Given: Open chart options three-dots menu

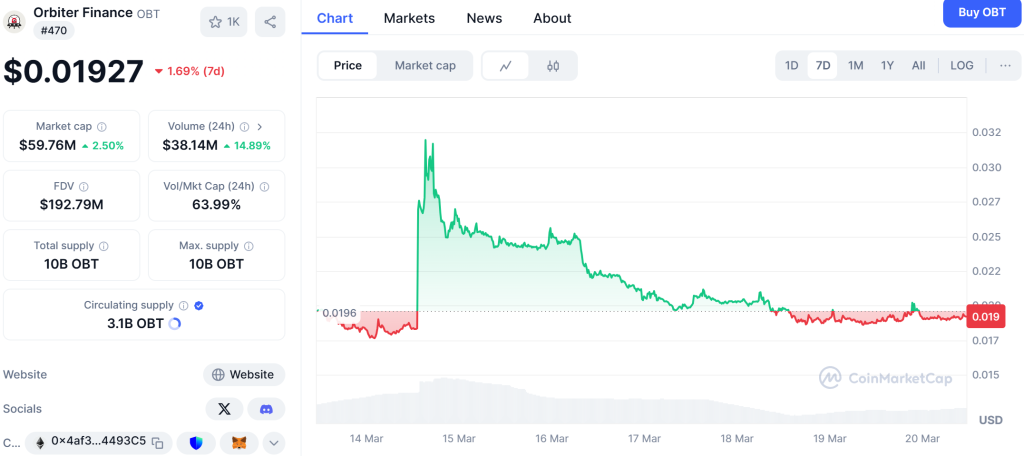Looking at the screenshot, I should point(1005,66).
